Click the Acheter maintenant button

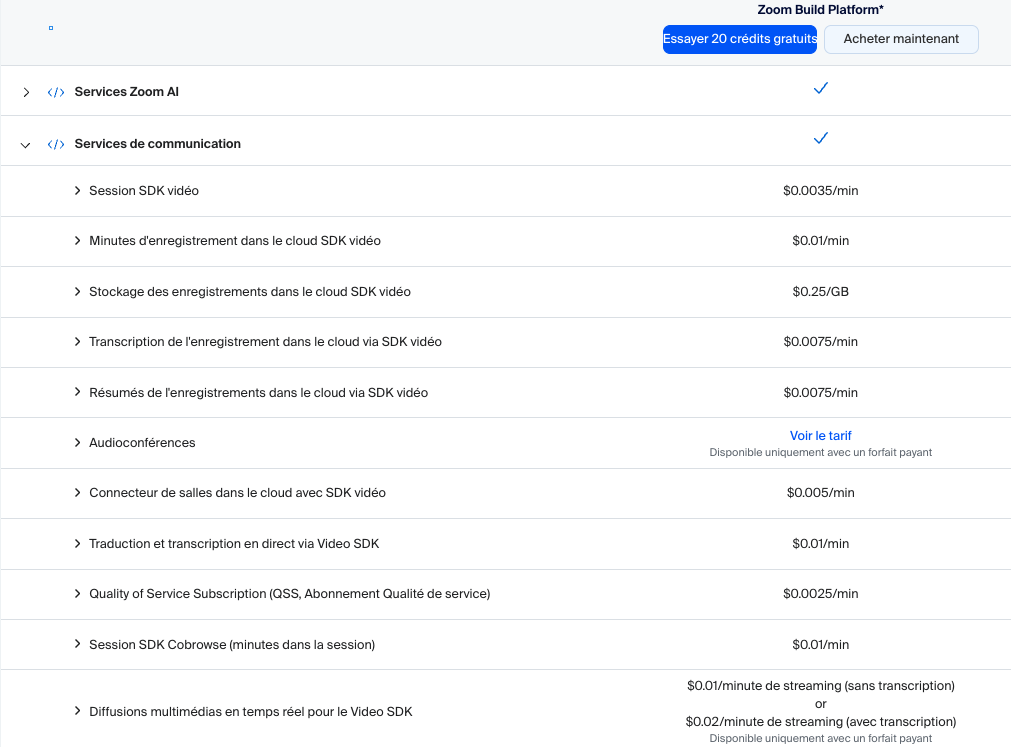coord(901,39)
